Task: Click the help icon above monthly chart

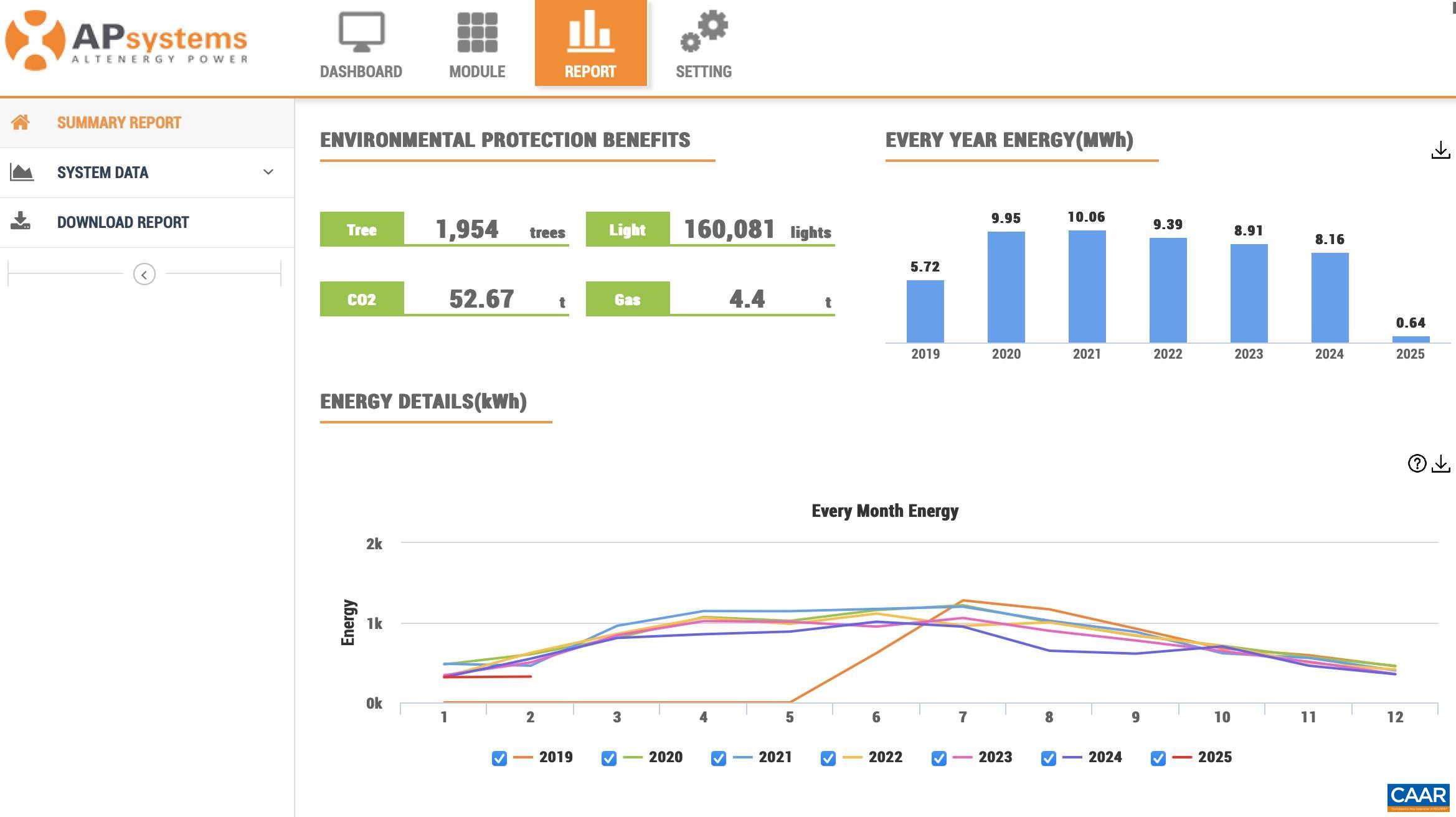Action: (x=1417, y=463)
